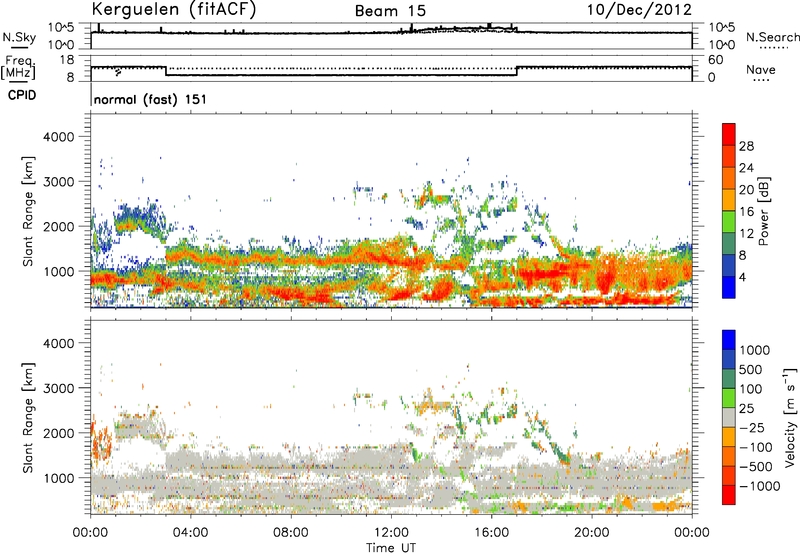
Task: Click the frequency step line panel
Action: pyautogui.click(x=391, y=68)
